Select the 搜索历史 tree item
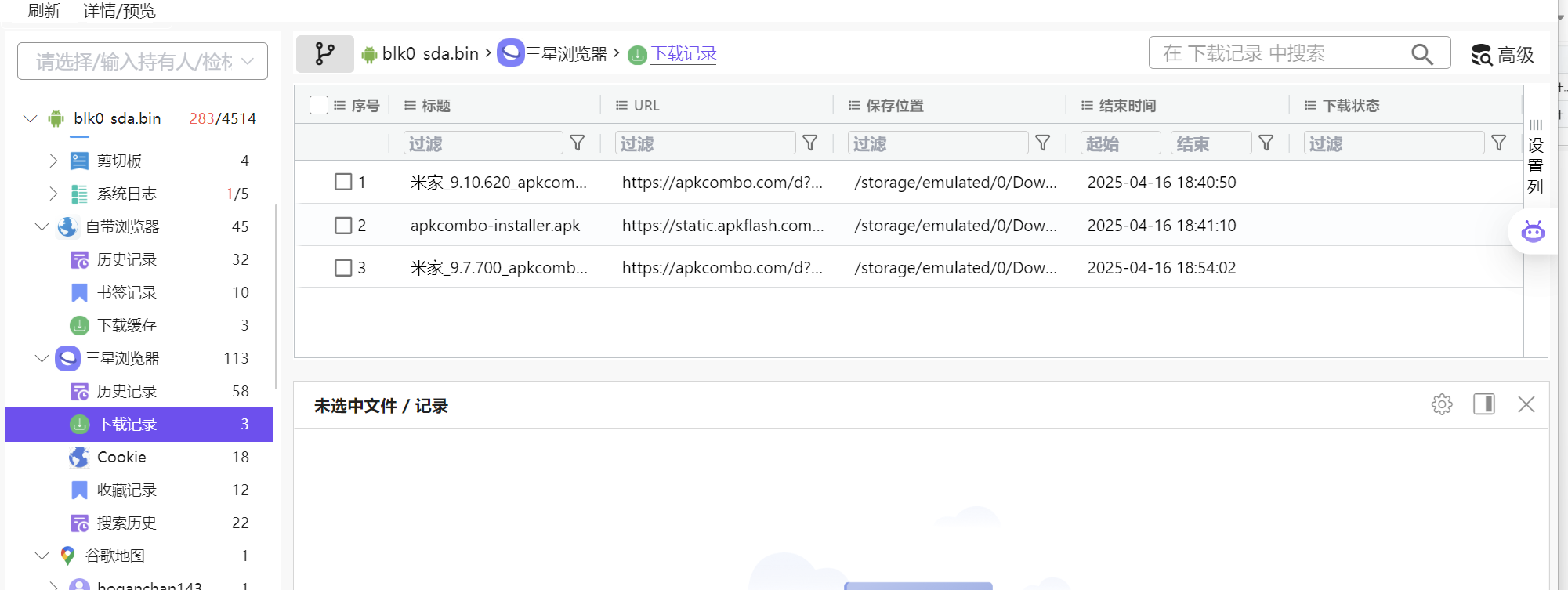Screen dimensions: 1568x590 point(127,523)
